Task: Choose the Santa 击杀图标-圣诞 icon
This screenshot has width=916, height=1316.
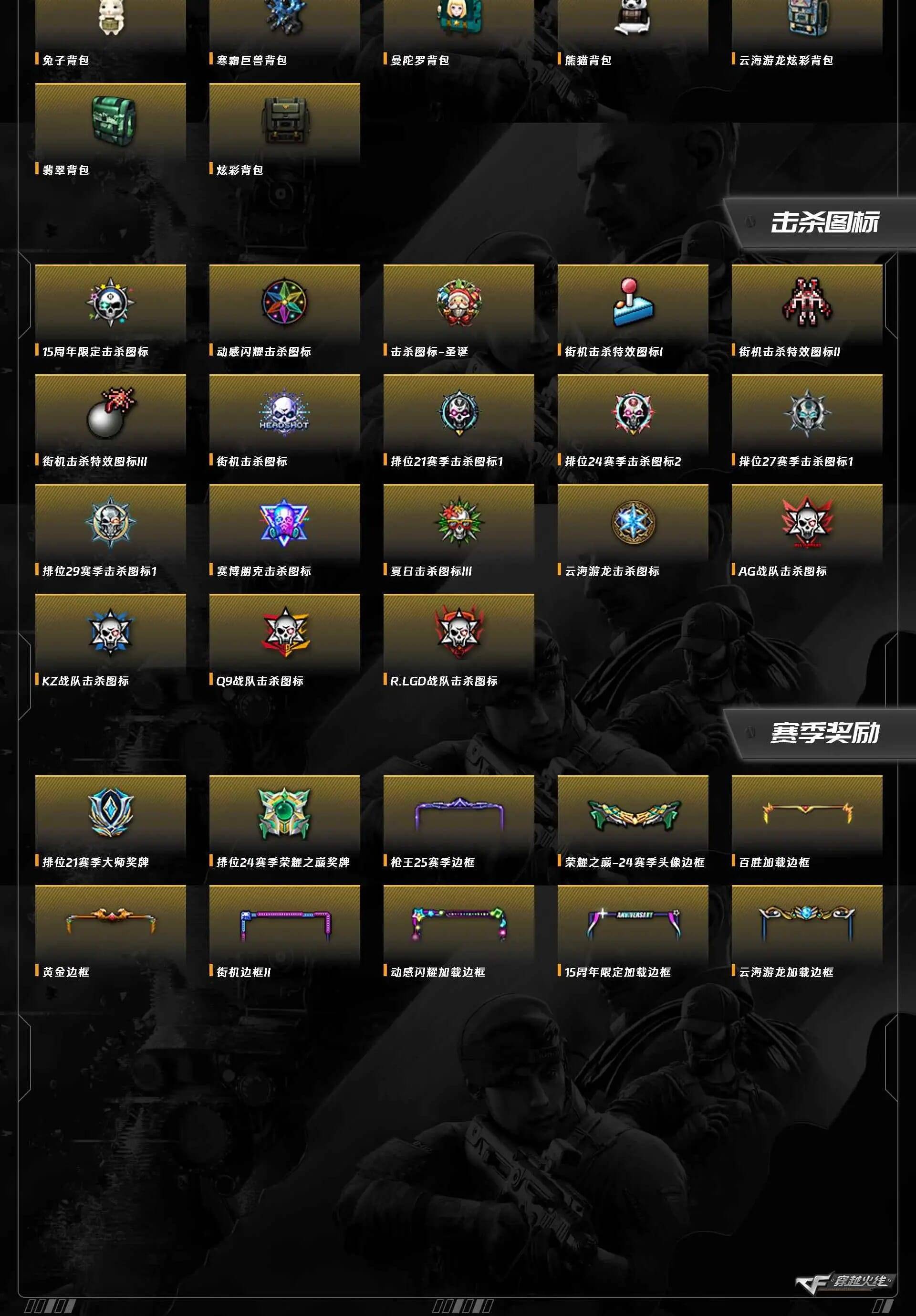Action: coord(459,303)
